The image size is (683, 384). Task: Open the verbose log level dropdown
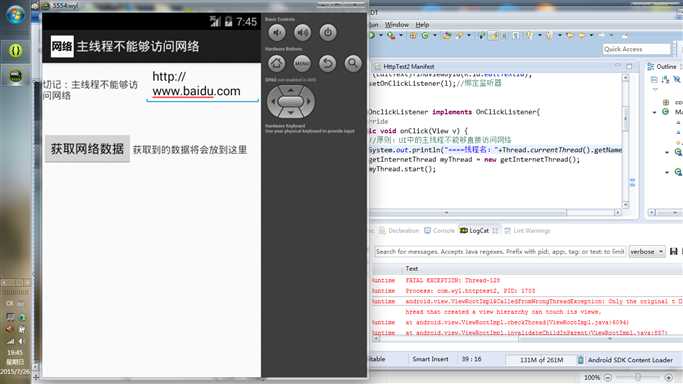click(647, 252)
